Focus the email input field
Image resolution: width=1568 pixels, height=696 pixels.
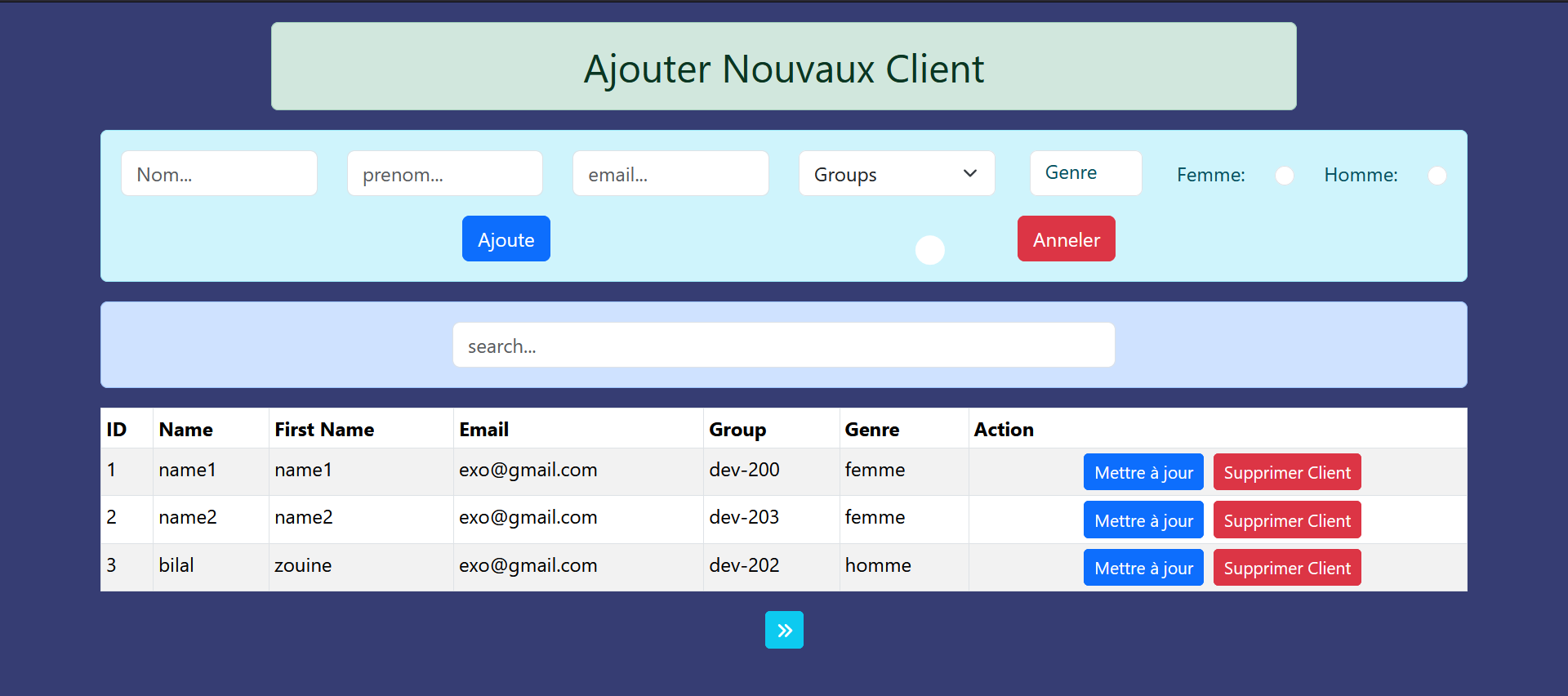[x=670, y=174]
